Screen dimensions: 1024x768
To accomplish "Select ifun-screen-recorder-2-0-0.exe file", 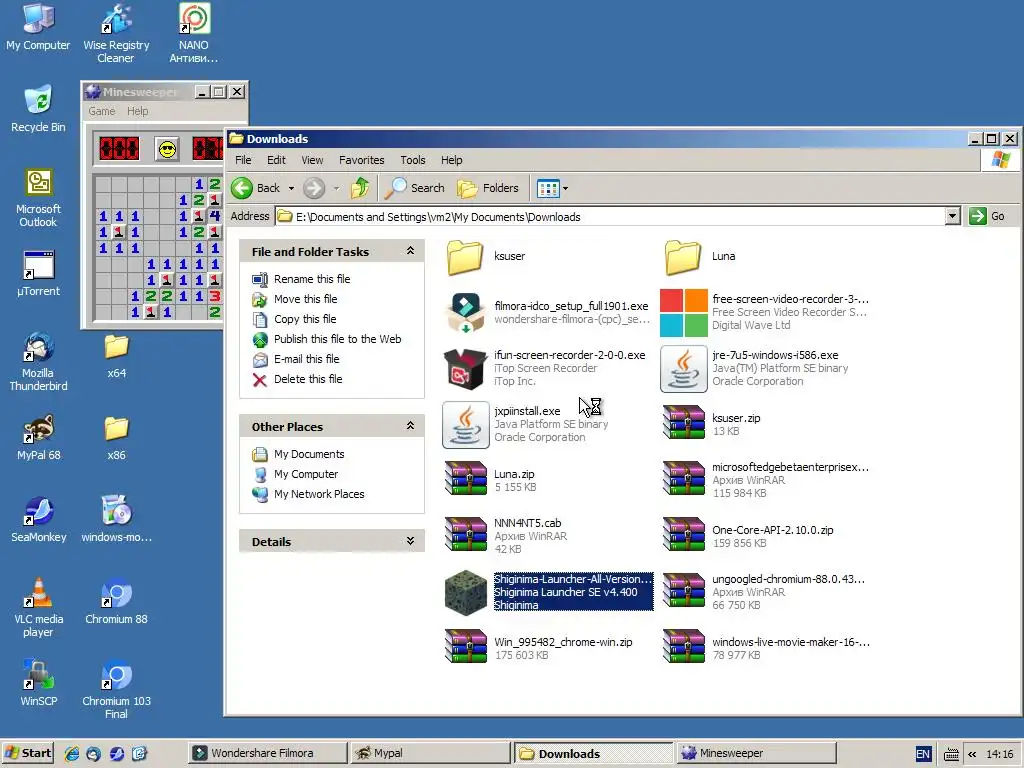I will pos(545,368).
